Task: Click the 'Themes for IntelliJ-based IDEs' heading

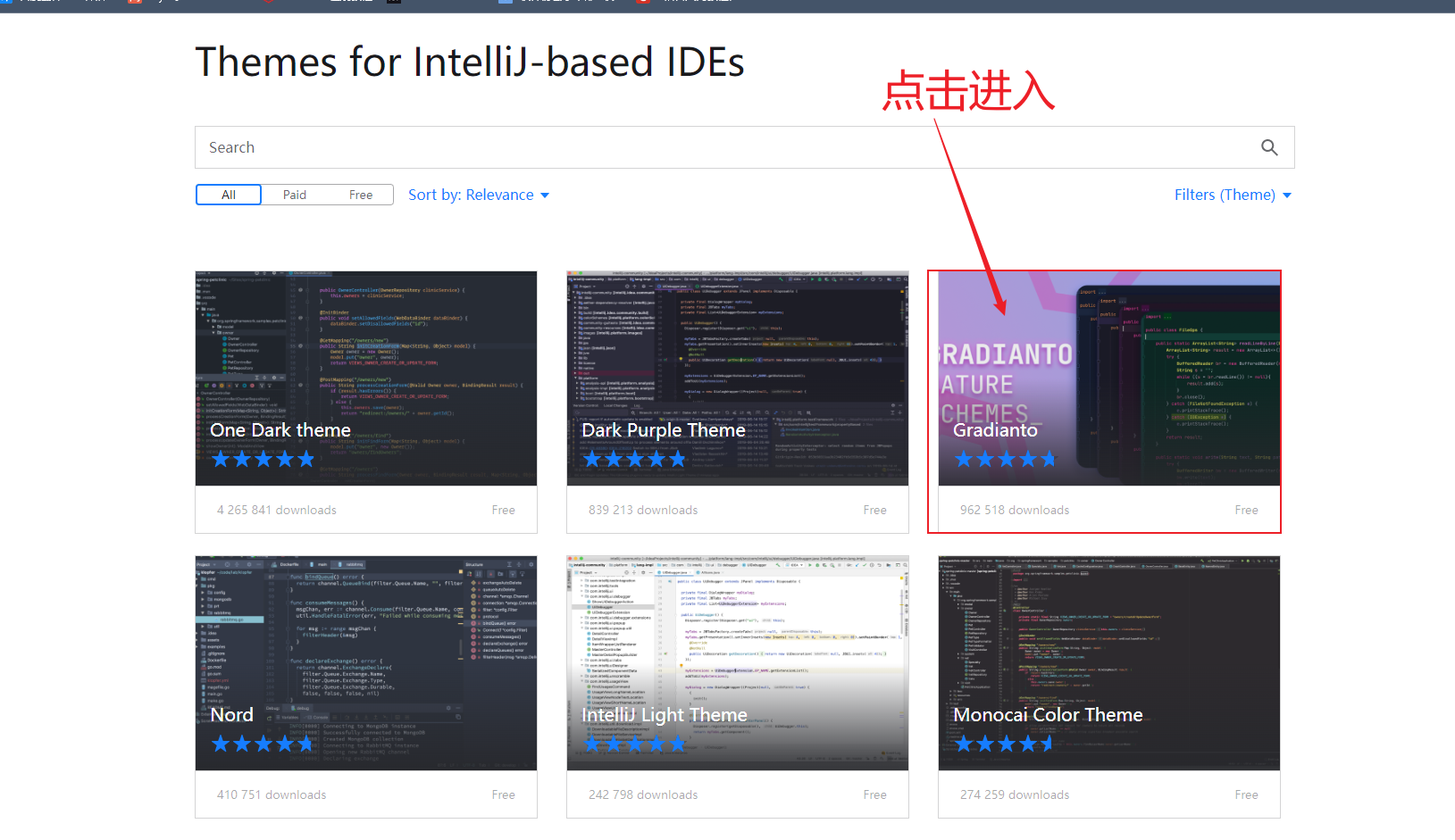Action: [x=470, y=62]
